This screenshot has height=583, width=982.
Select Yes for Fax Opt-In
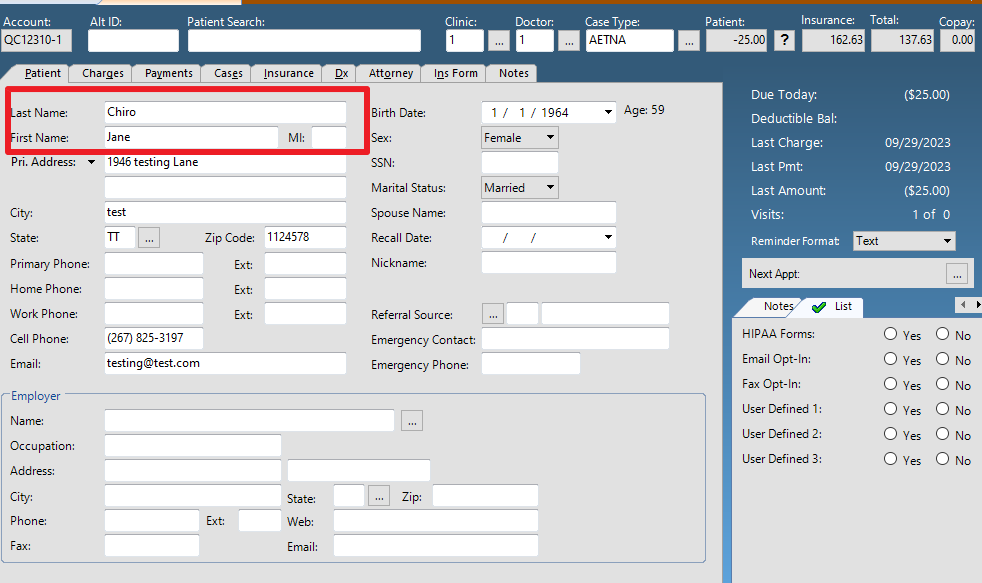[x=891, y=384]
